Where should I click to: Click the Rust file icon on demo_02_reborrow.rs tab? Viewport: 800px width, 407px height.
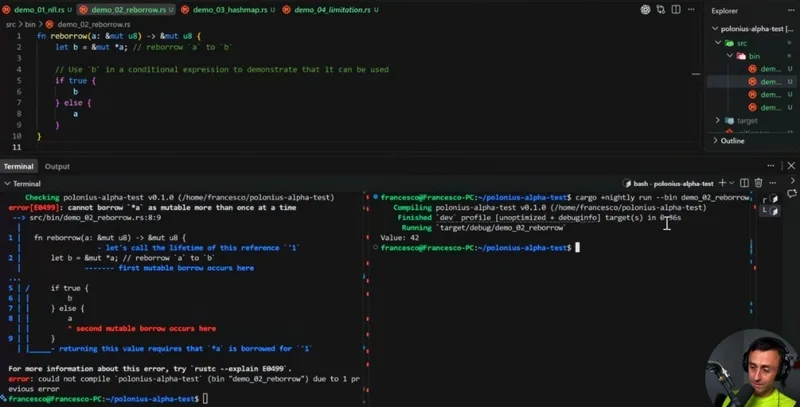coord(83,10)
